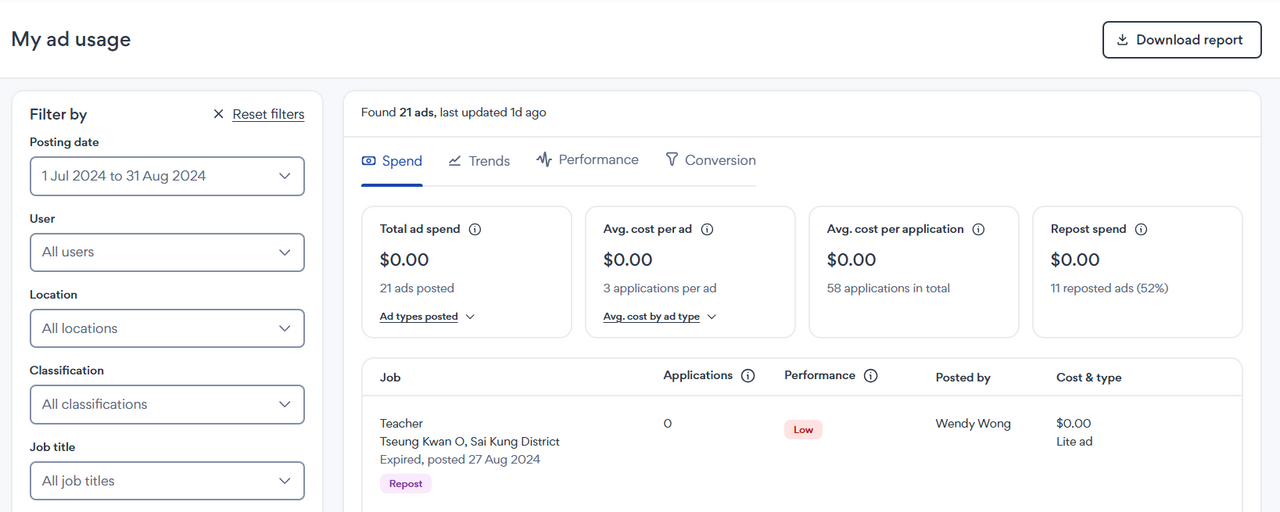Open the All users dropdown
The image size is (1280, 512).
pos(167,252)
